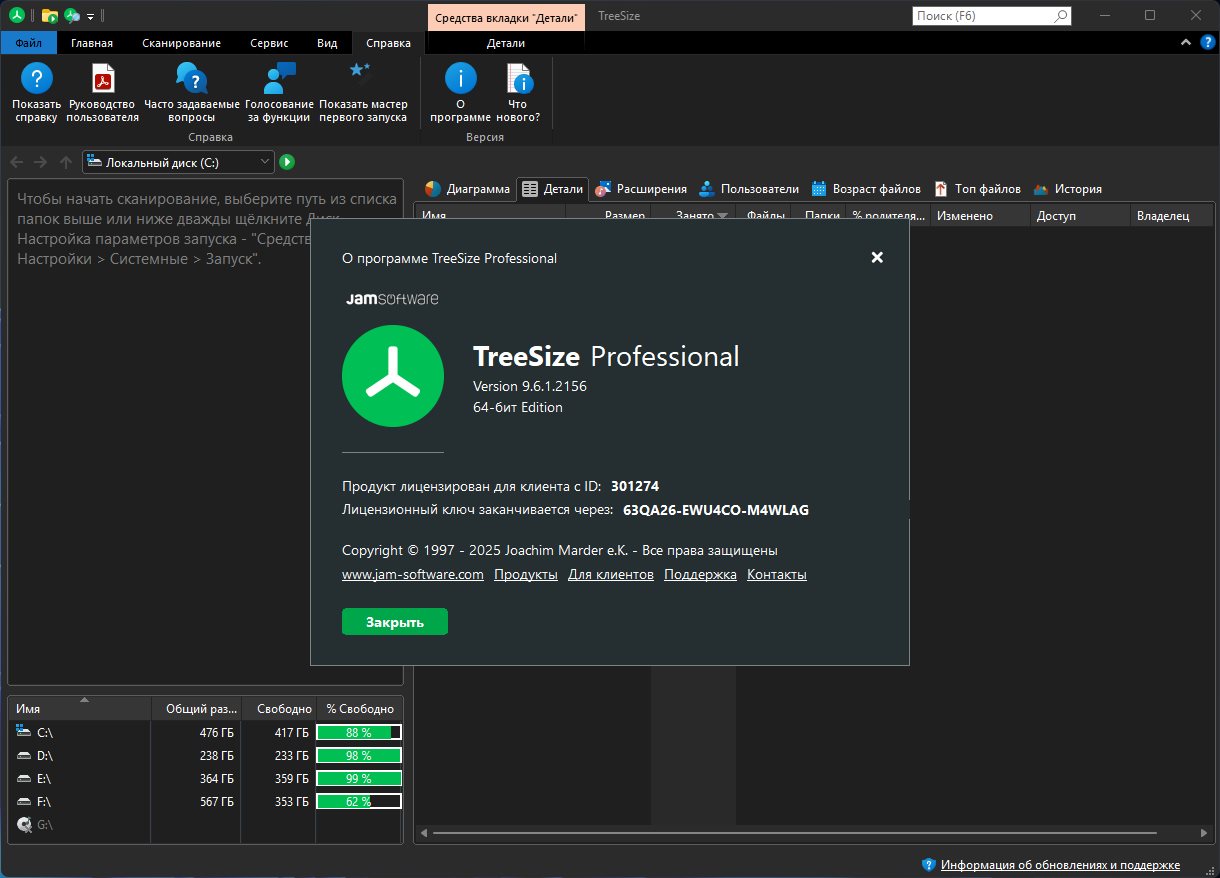1220x878 pixels.
Task: Open the Что нового? icon
Action: click(x=518, y=79)
